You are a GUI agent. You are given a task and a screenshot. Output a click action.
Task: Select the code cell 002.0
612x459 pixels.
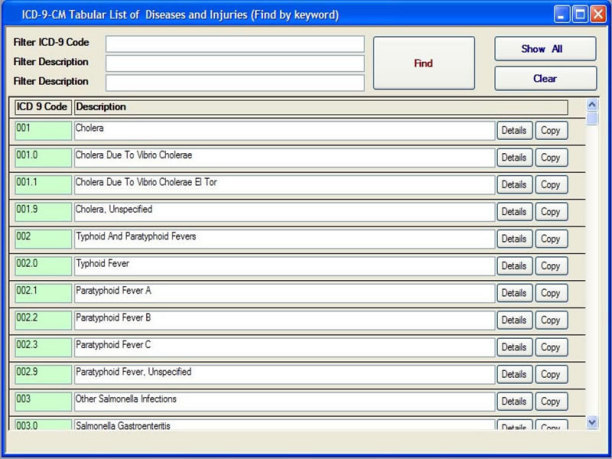click(43, 266)
